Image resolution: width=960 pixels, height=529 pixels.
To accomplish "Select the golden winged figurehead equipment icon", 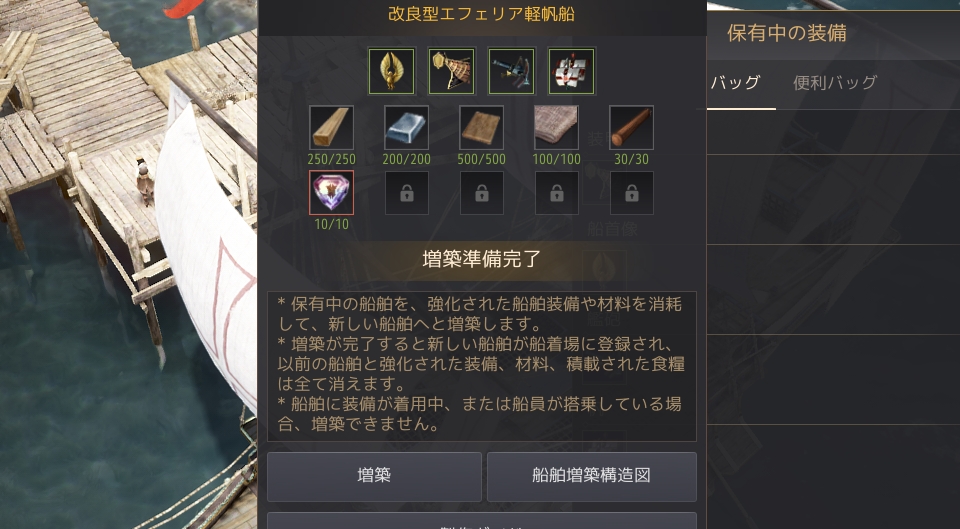I will 392,71.
